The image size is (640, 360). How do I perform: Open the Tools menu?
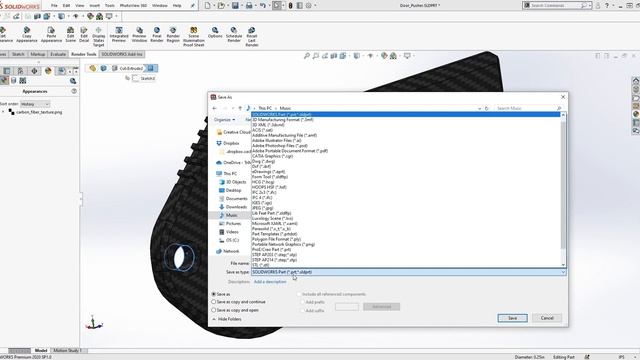click(110, 6)
